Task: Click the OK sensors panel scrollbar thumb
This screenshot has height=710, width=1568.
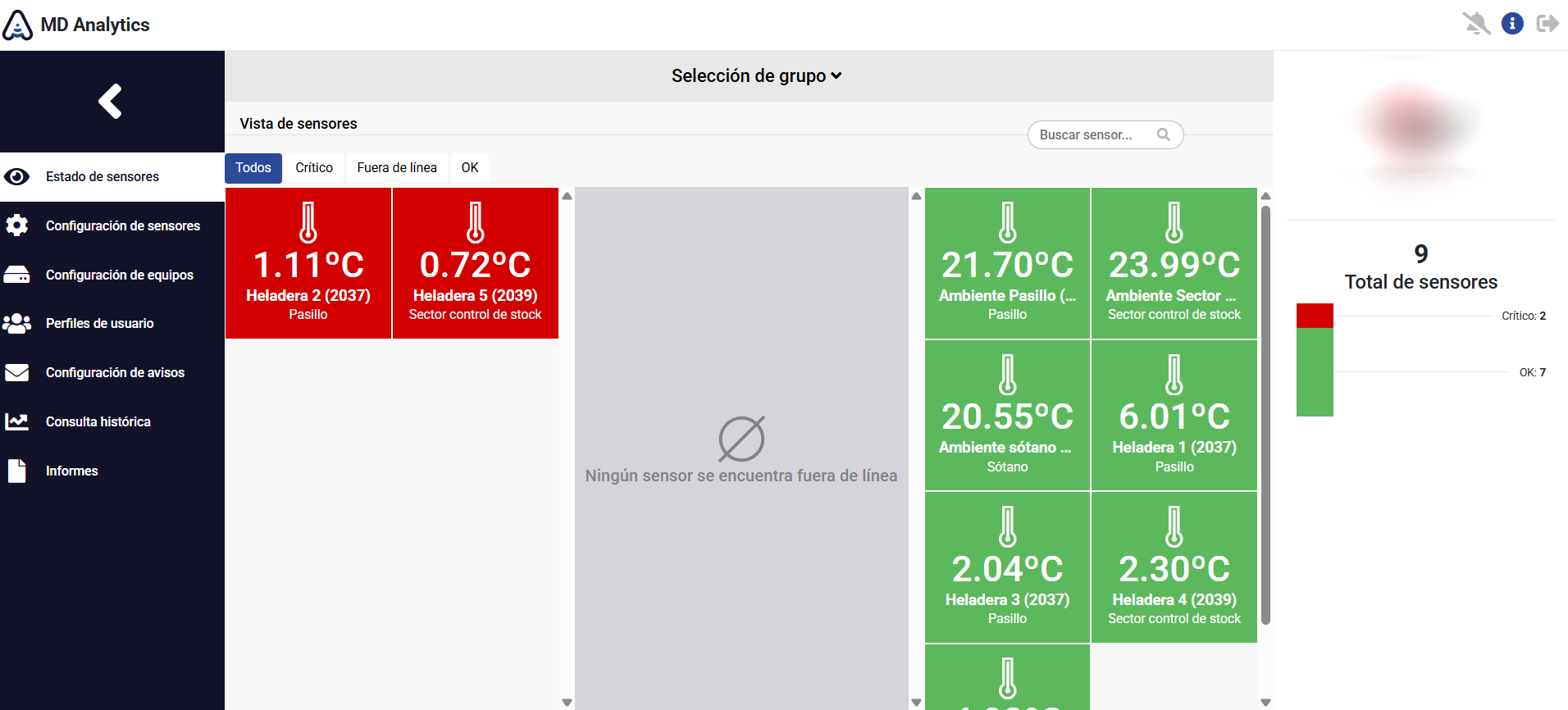Action: pyautogui.click(x=1265, y=415)
